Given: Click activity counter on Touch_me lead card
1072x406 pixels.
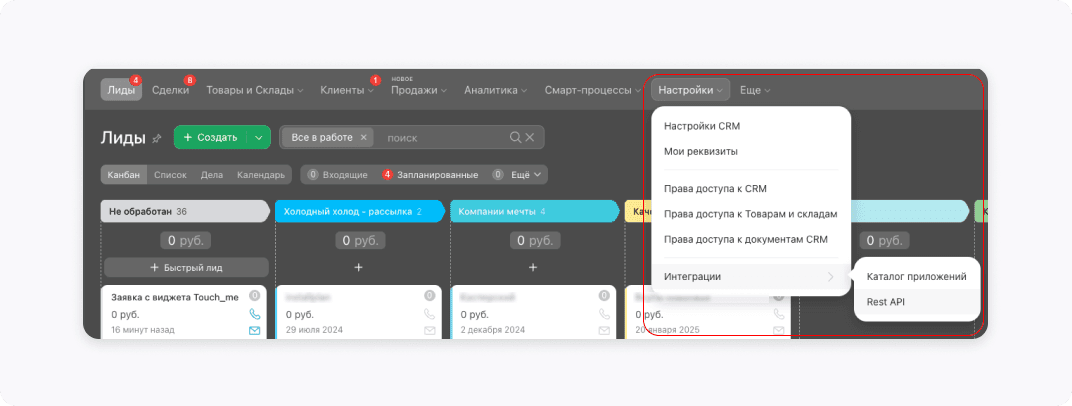Looking at the screenshot, I should (x=254, y=296).
